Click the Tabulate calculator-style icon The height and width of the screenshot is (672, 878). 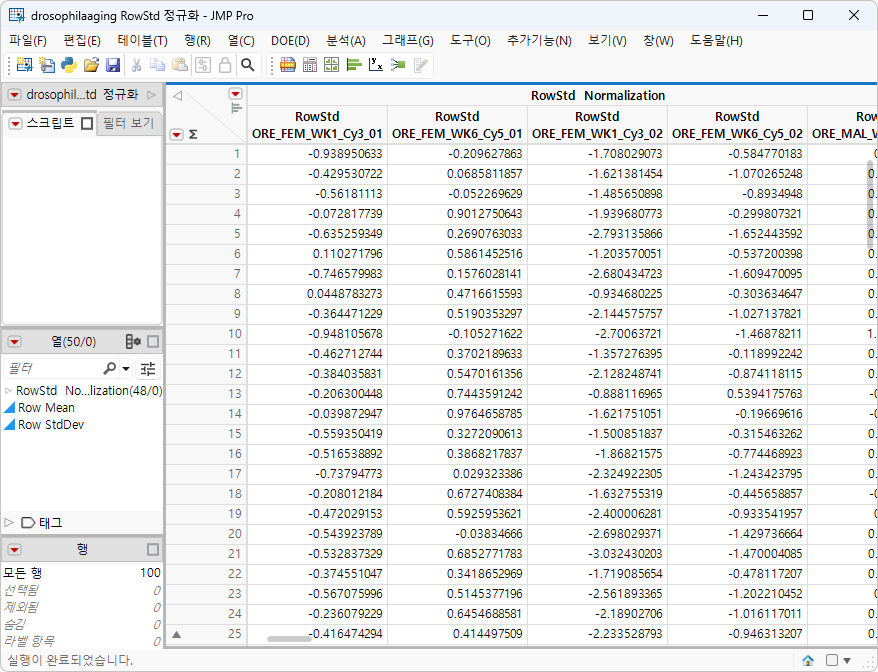[310, 65]
